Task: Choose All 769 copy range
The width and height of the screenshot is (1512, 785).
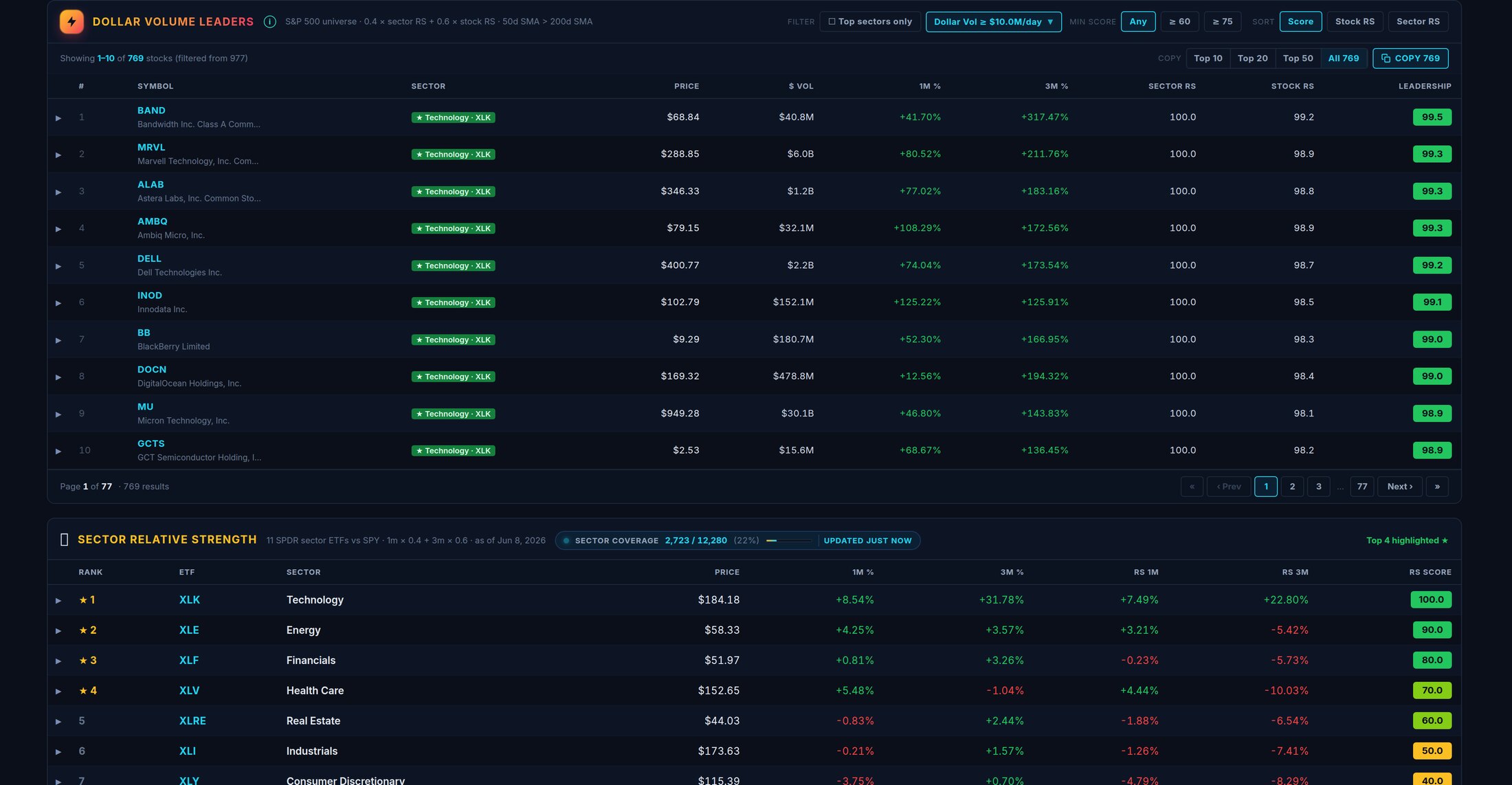Action: click(x=1344, y=58)
